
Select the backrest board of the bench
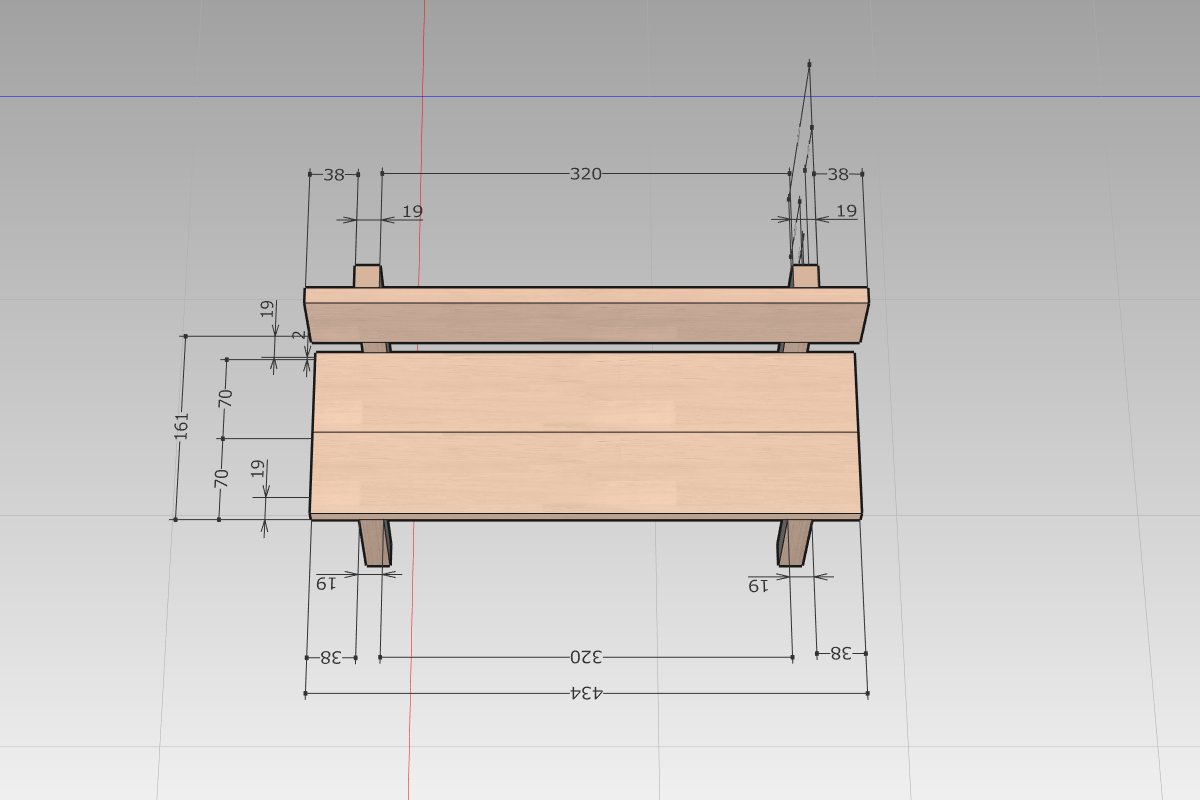(x=586, y=315)
